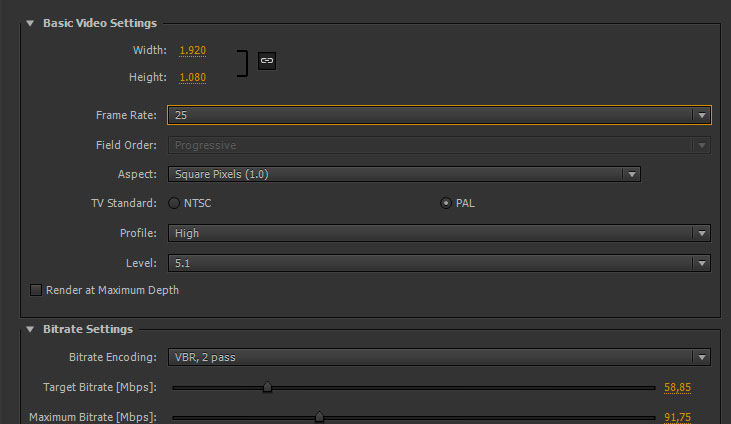
Task: Click the Target Bitrate slider handle
Action: 267,387
